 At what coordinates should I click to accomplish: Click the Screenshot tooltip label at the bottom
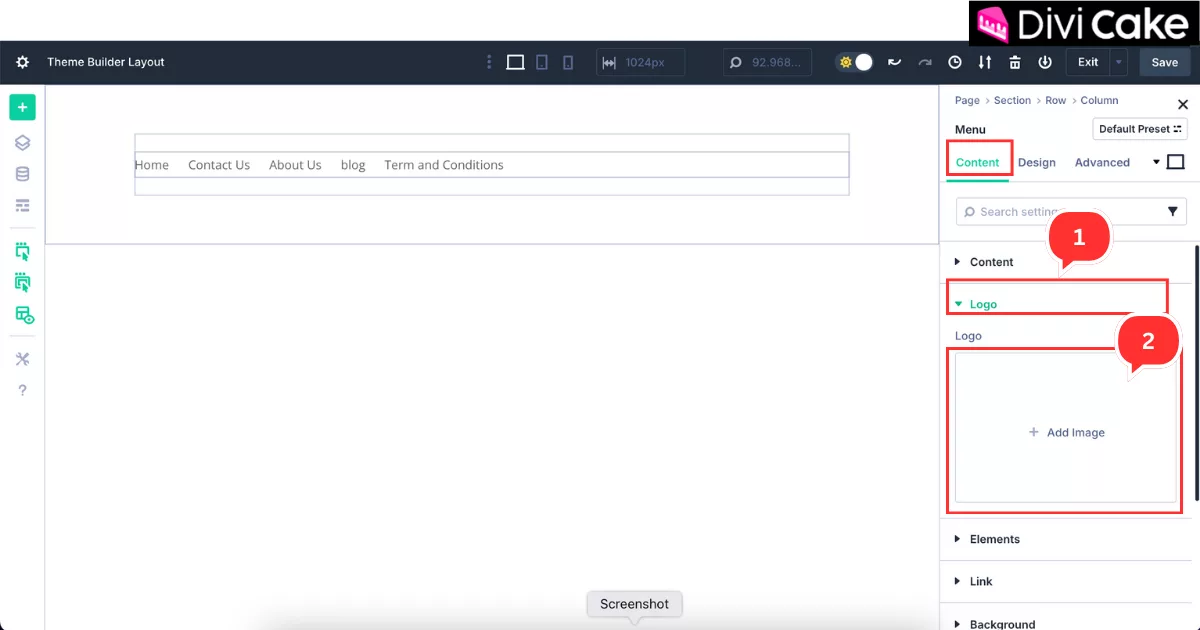coord(634,604)
